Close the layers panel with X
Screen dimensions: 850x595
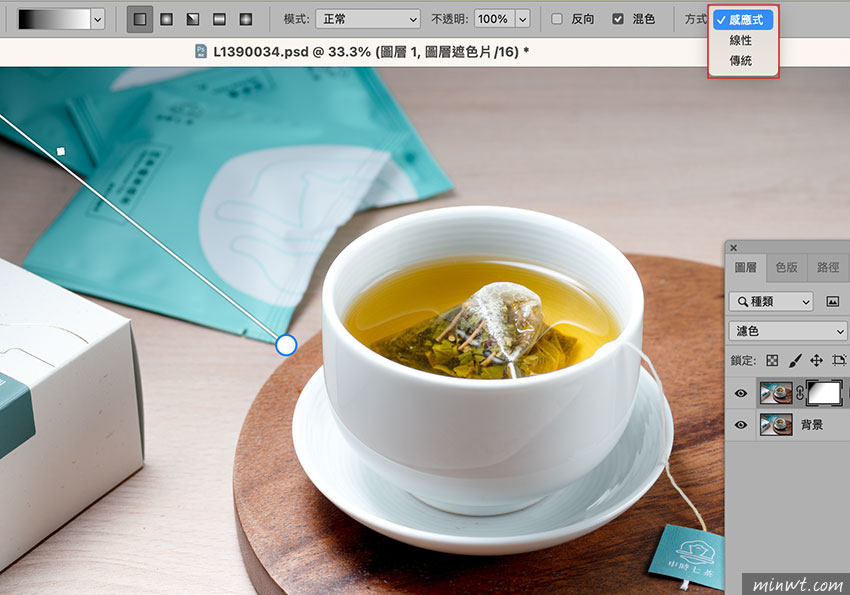point(733,248)
